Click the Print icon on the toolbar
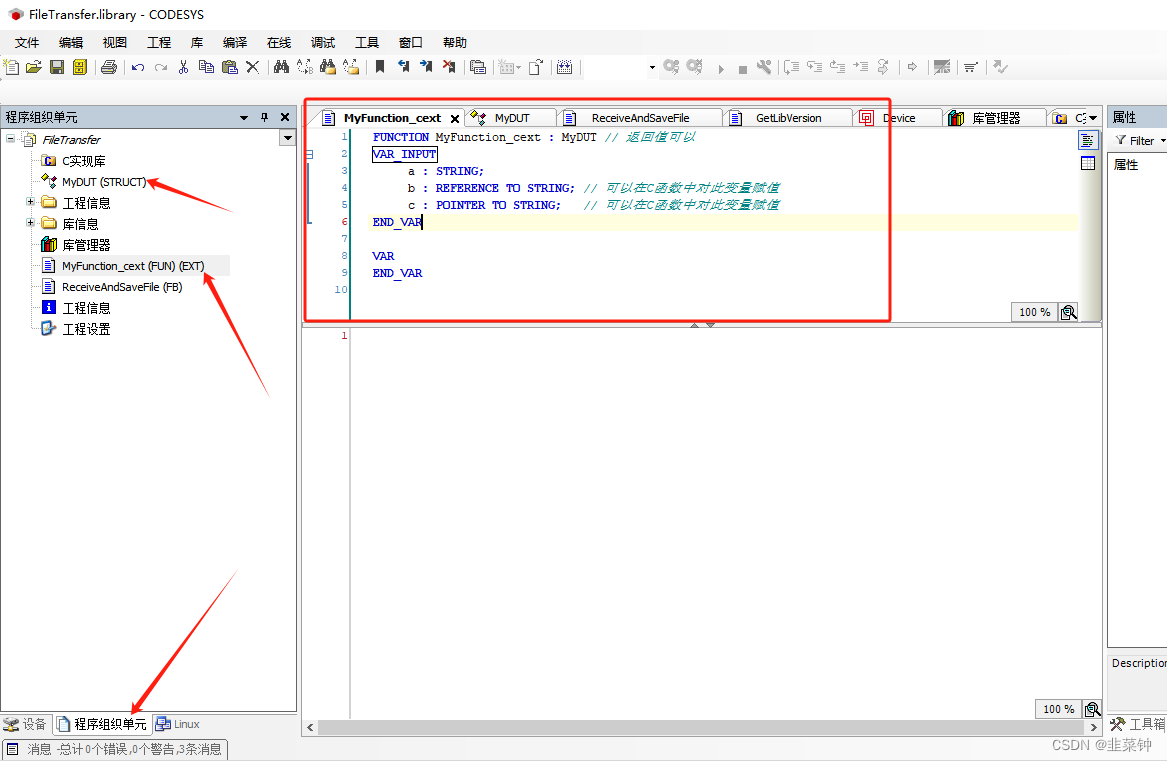This screenshot has height=761, width=1167. coord(108,67)
